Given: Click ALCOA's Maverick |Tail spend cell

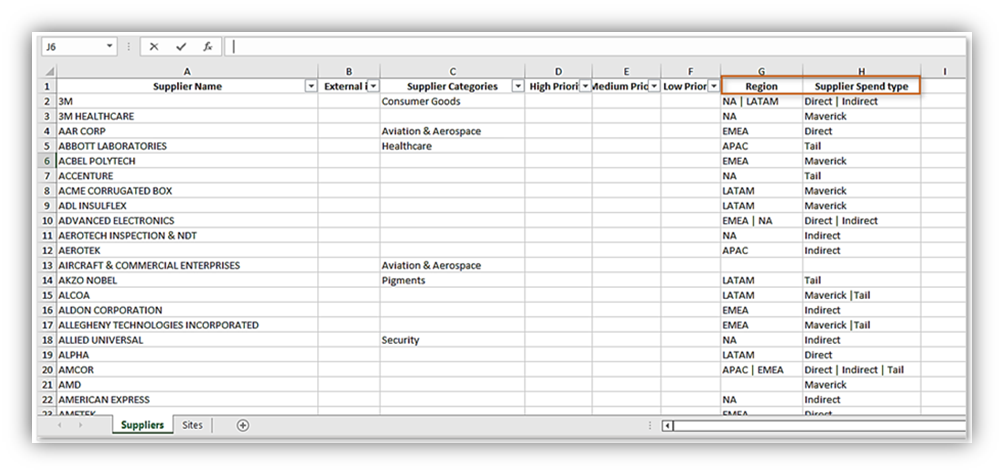Looking at the screenshot, I should click(x=862, y=295).
